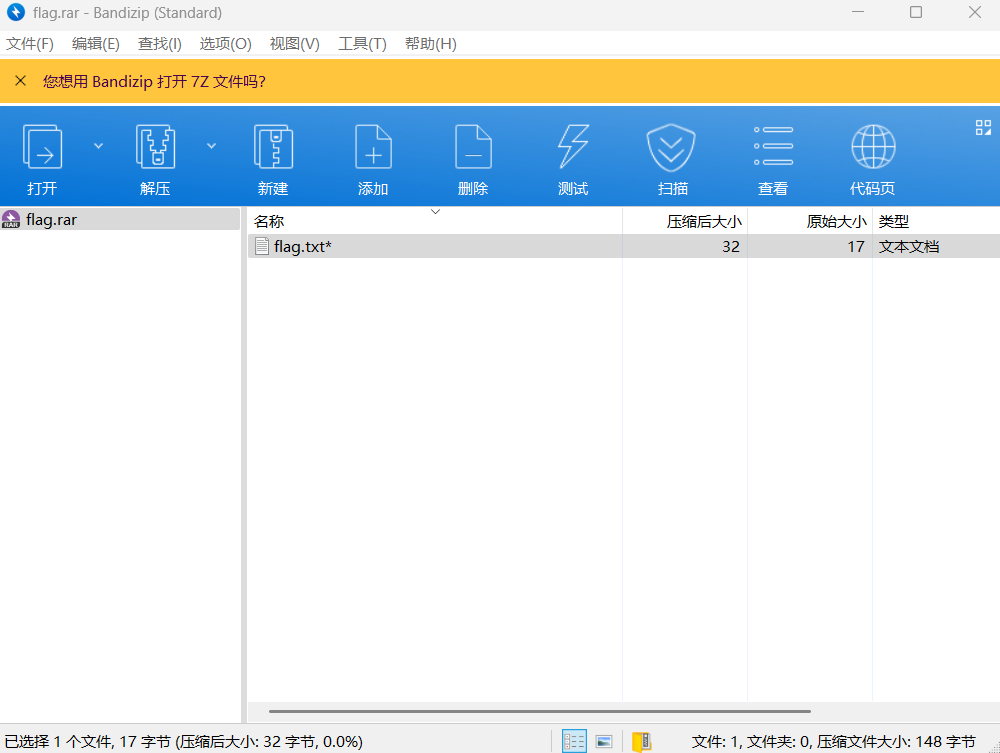Click the 您想用 Bandizip 打开 7Z 文件吗? message
Image resolution: width=1000 pixels, height=753 pixels.
tap(154, 82)
